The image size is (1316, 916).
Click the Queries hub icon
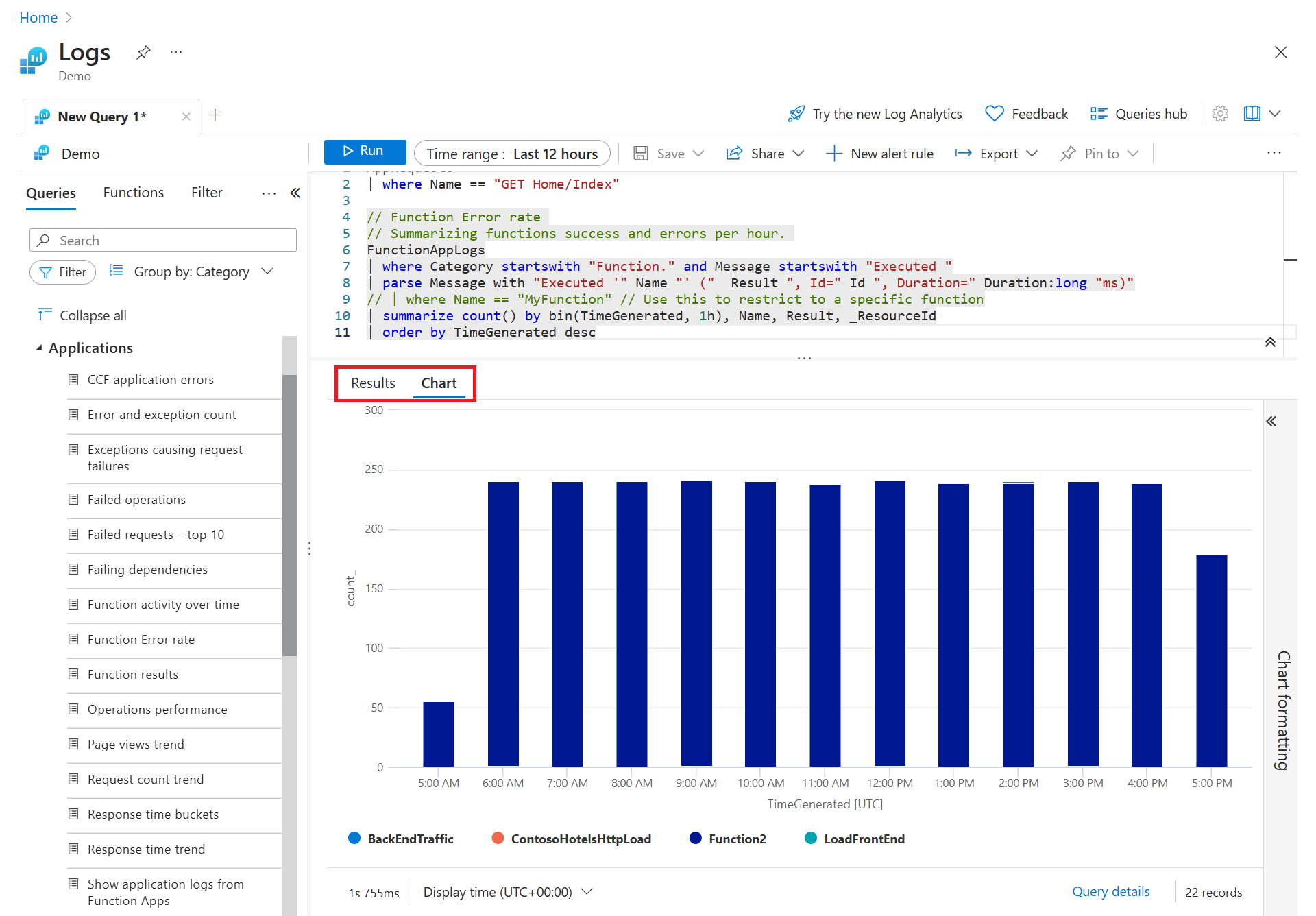(x=1099, y=114)
